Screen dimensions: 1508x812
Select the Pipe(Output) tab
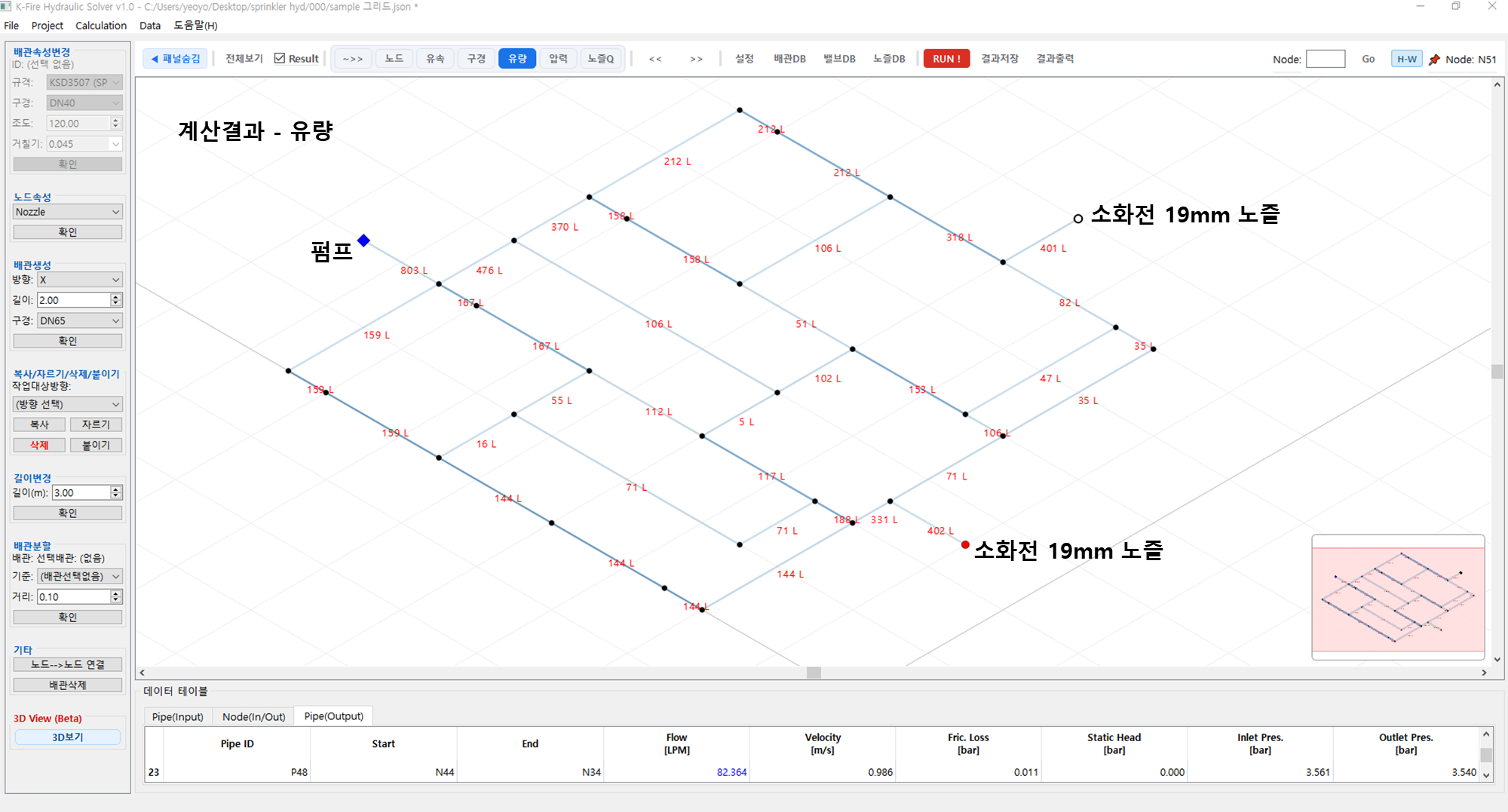click(x=333, y=715)
